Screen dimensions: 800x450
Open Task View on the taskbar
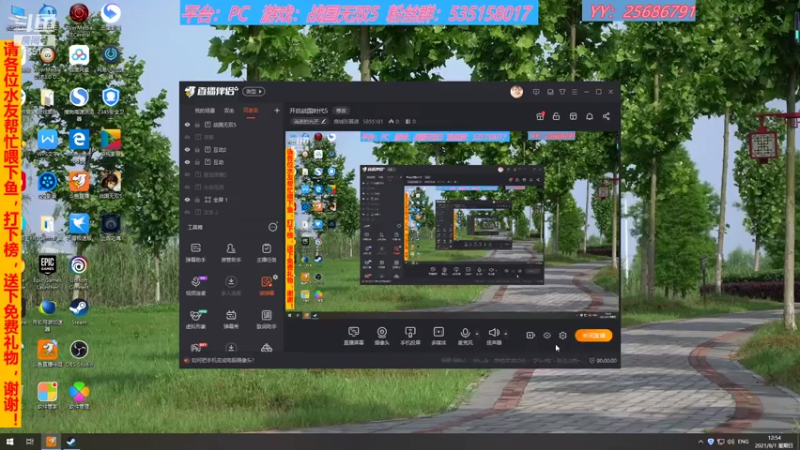30,442
